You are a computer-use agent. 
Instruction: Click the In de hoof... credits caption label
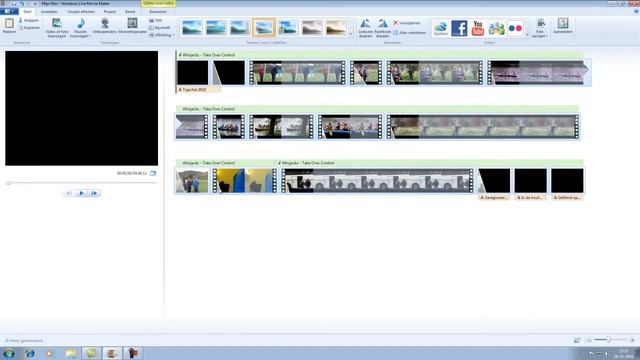[530, 198]
